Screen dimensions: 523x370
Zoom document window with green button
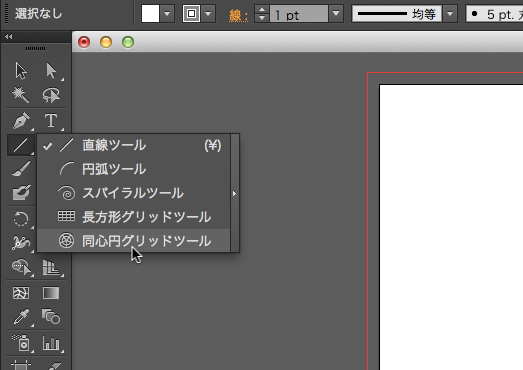128,42
